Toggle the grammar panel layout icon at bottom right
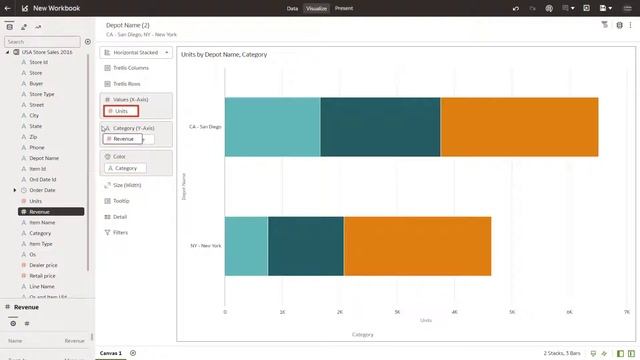Image resolution: width=640 pixels, height=360 pixels. (631, 353)
